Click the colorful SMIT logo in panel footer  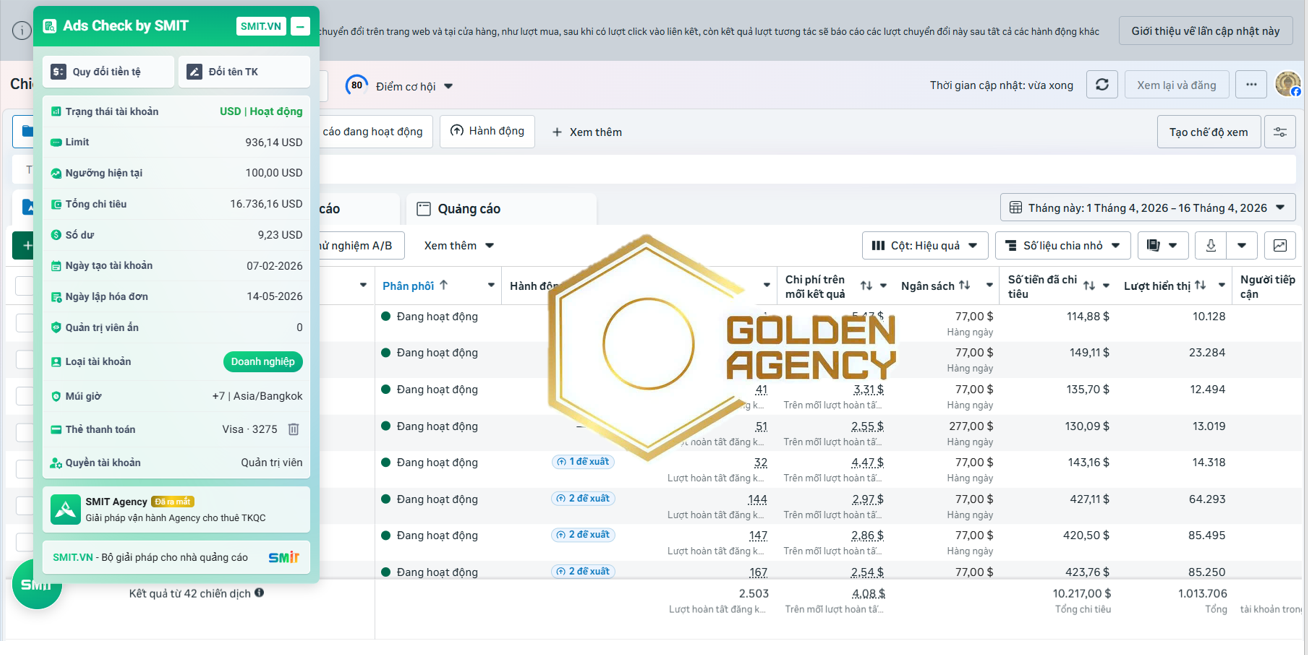coord(284,557)
